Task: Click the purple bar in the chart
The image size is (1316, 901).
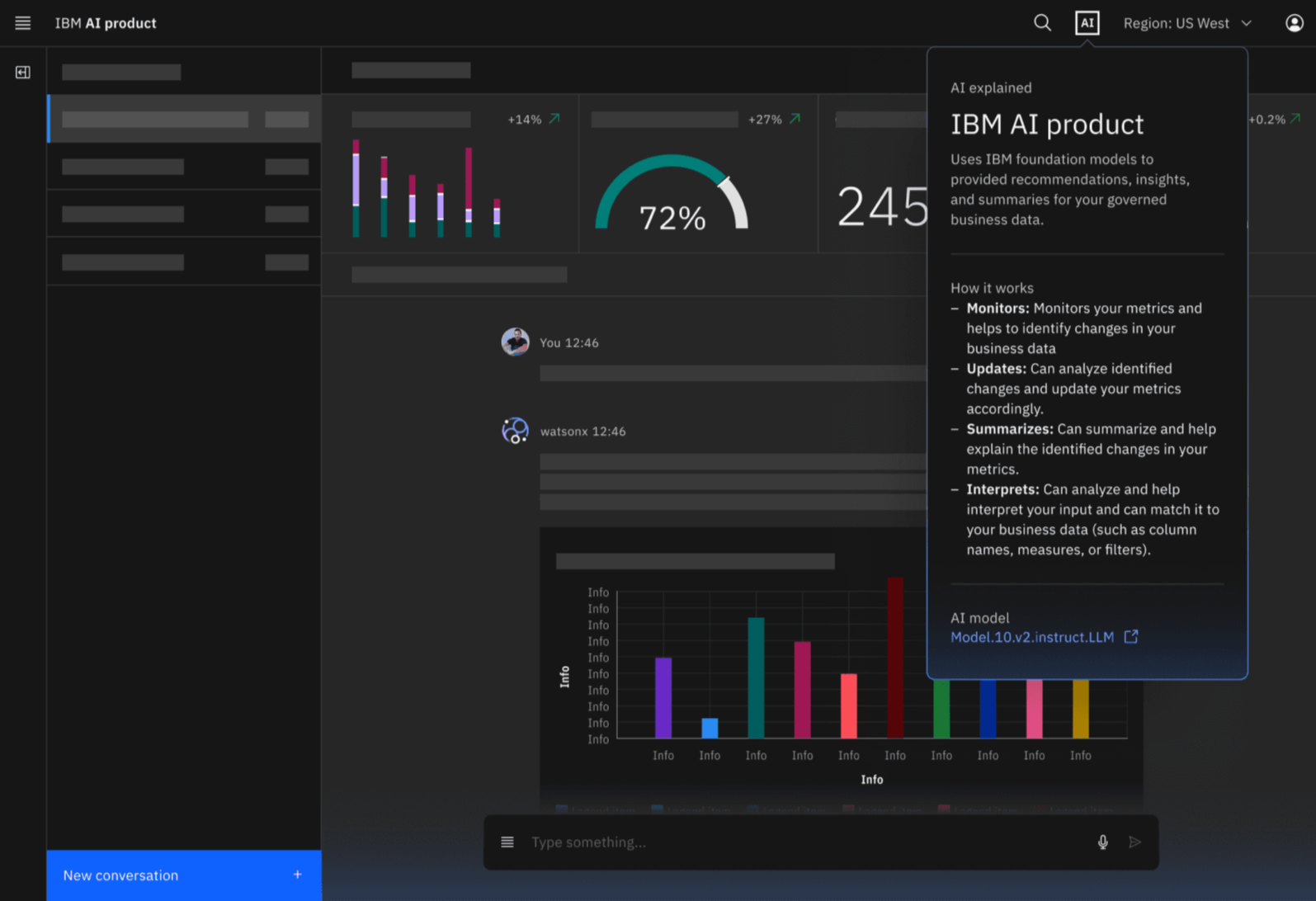Action: (x=663, y=698)
